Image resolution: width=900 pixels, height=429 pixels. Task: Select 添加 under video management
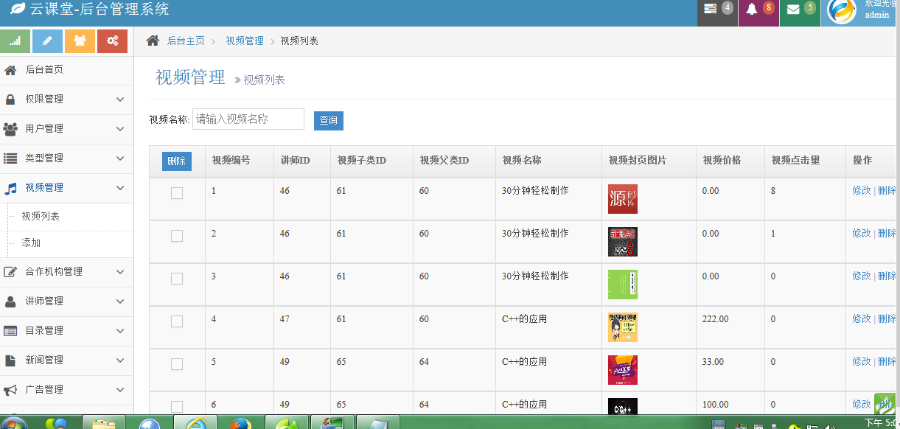pos(32,242)
